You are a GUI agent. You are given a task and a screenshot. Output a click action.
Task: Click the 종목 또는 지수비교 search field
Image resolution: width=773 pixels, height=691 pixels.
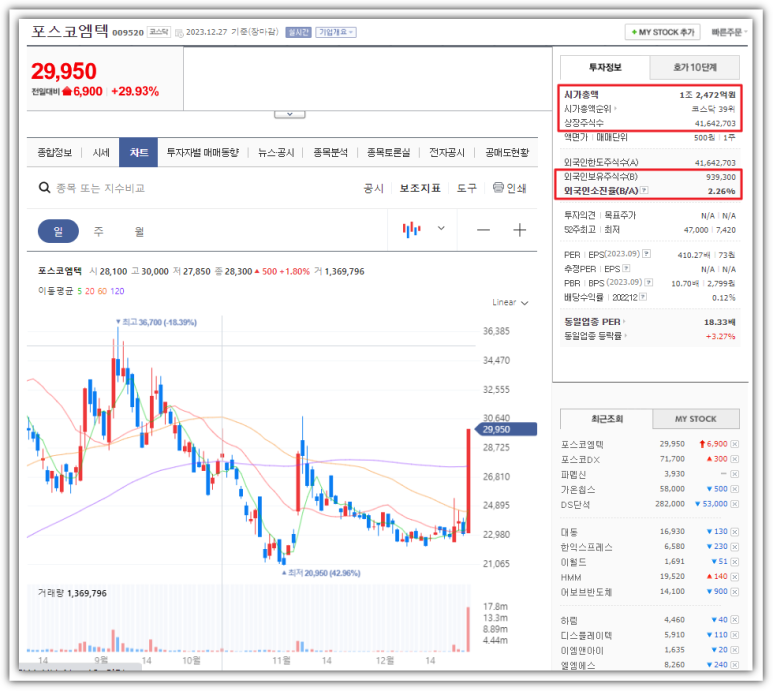(x=101, y=188)
